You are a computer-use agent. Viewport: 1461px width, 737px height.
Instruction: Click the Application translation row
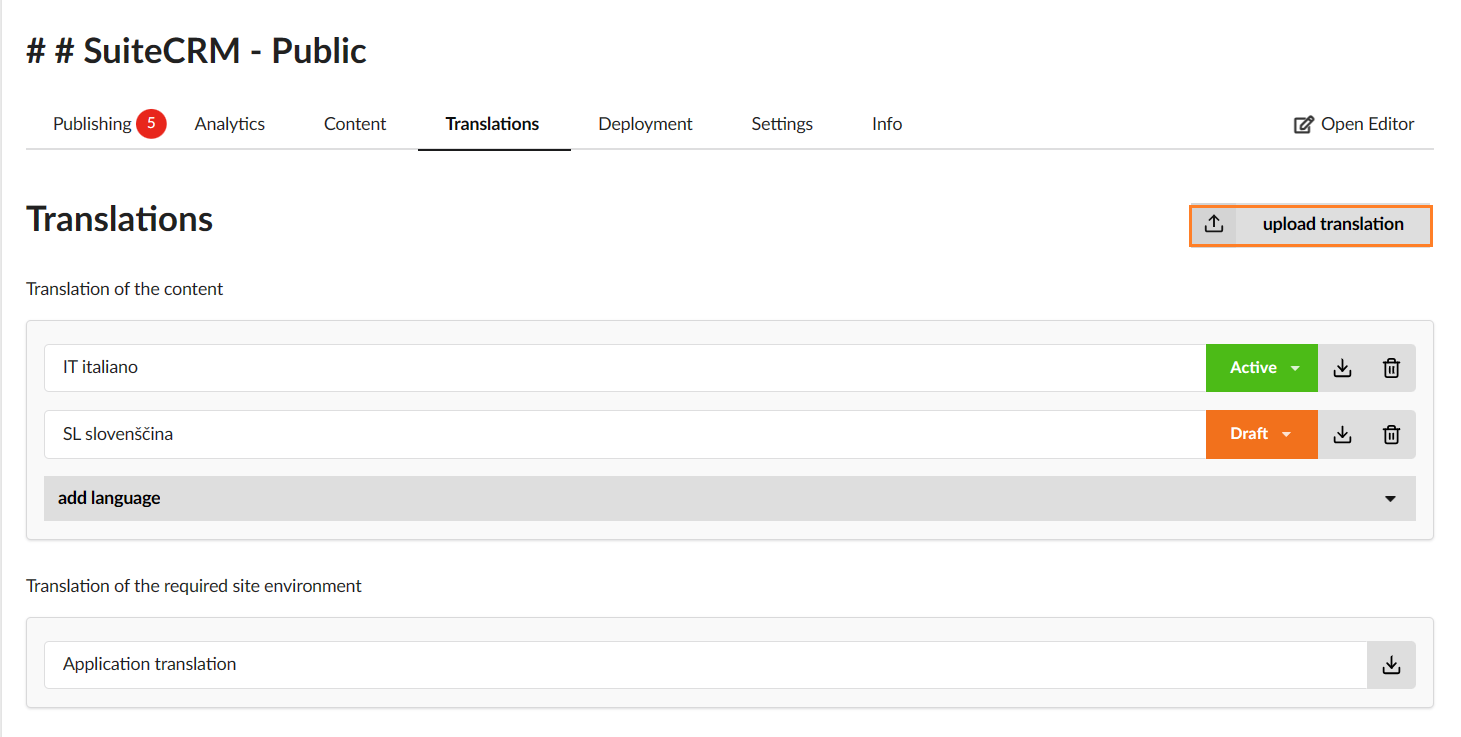coord(705,665)
